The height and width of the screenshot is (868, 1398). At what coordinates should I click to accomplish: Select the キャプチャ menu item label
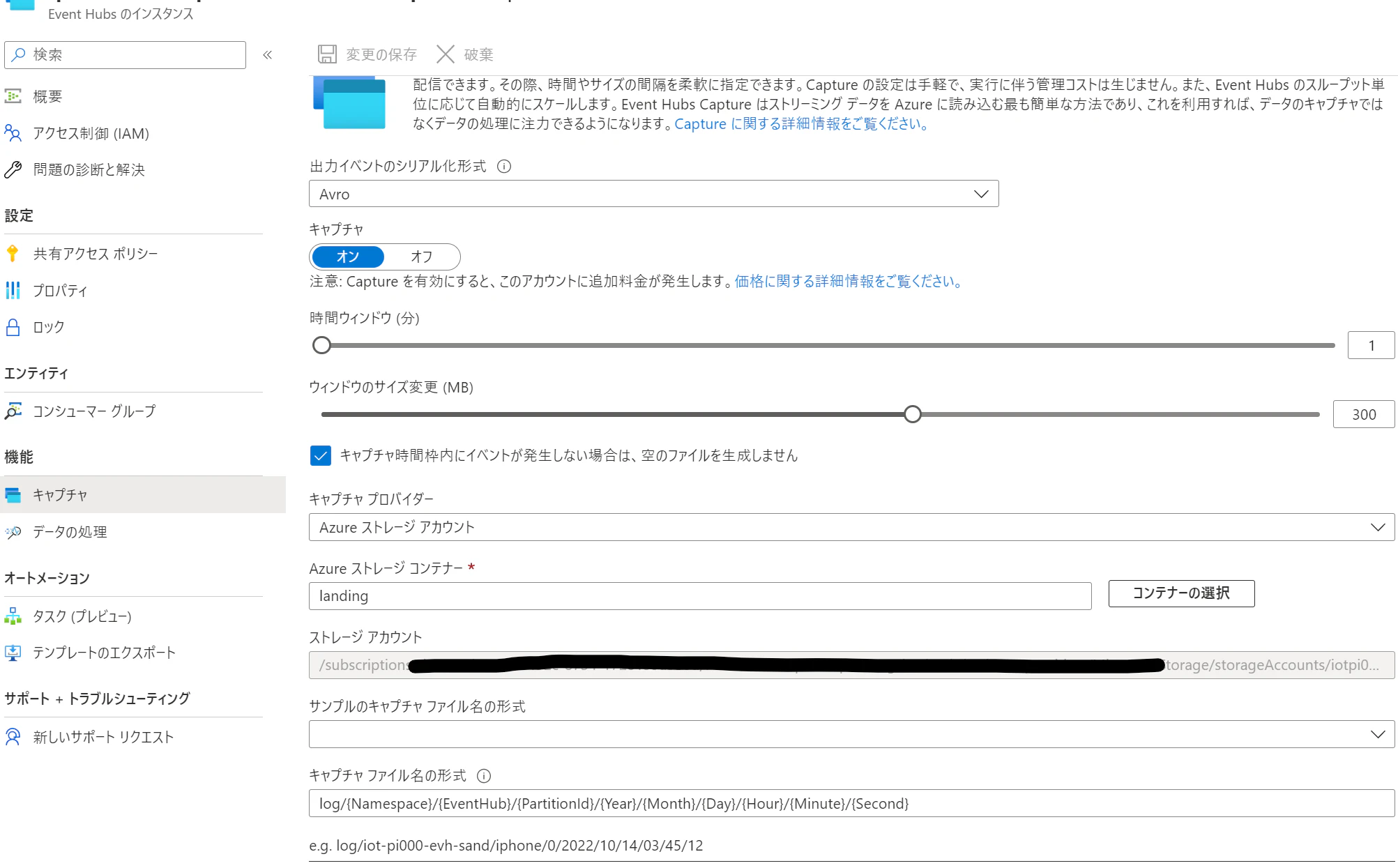click(60, 495)
